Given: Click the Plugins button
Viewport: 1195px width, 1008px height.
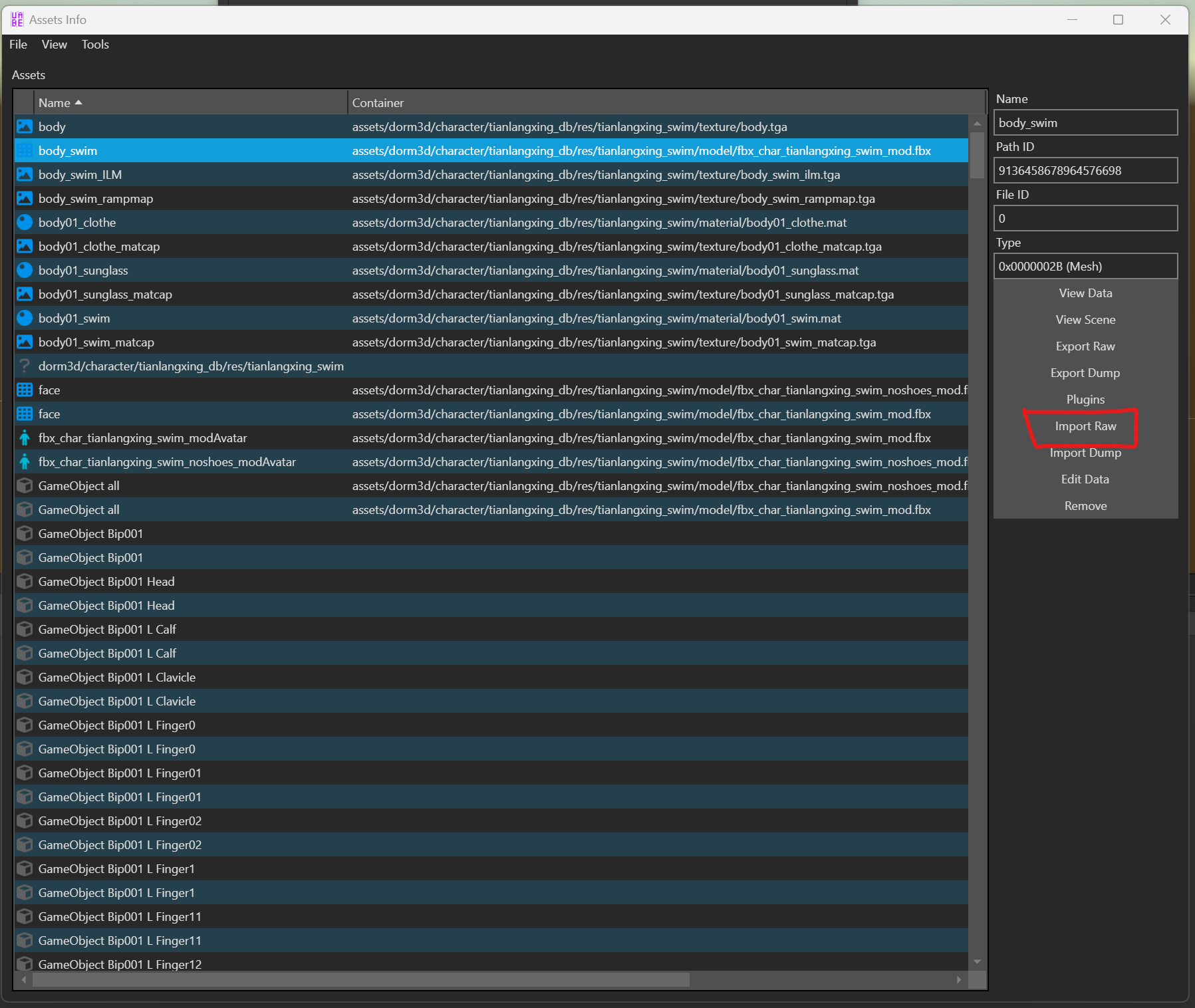Looking at the screenshot, I should point(1085,399).
